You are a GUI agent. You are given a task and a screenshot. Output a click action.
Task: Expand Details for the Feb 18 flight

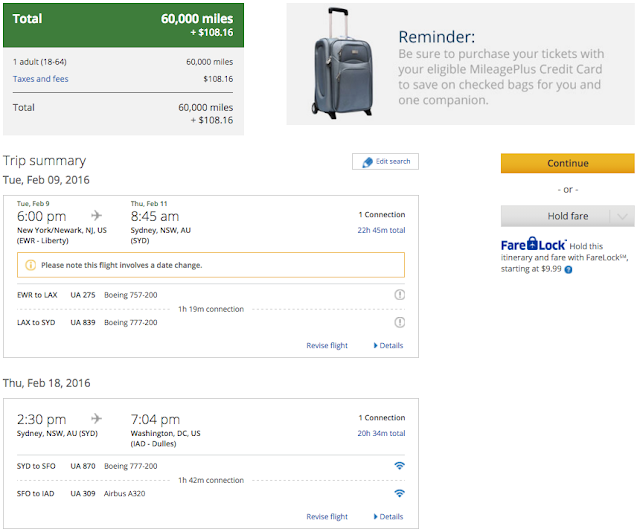coord(388,517)
